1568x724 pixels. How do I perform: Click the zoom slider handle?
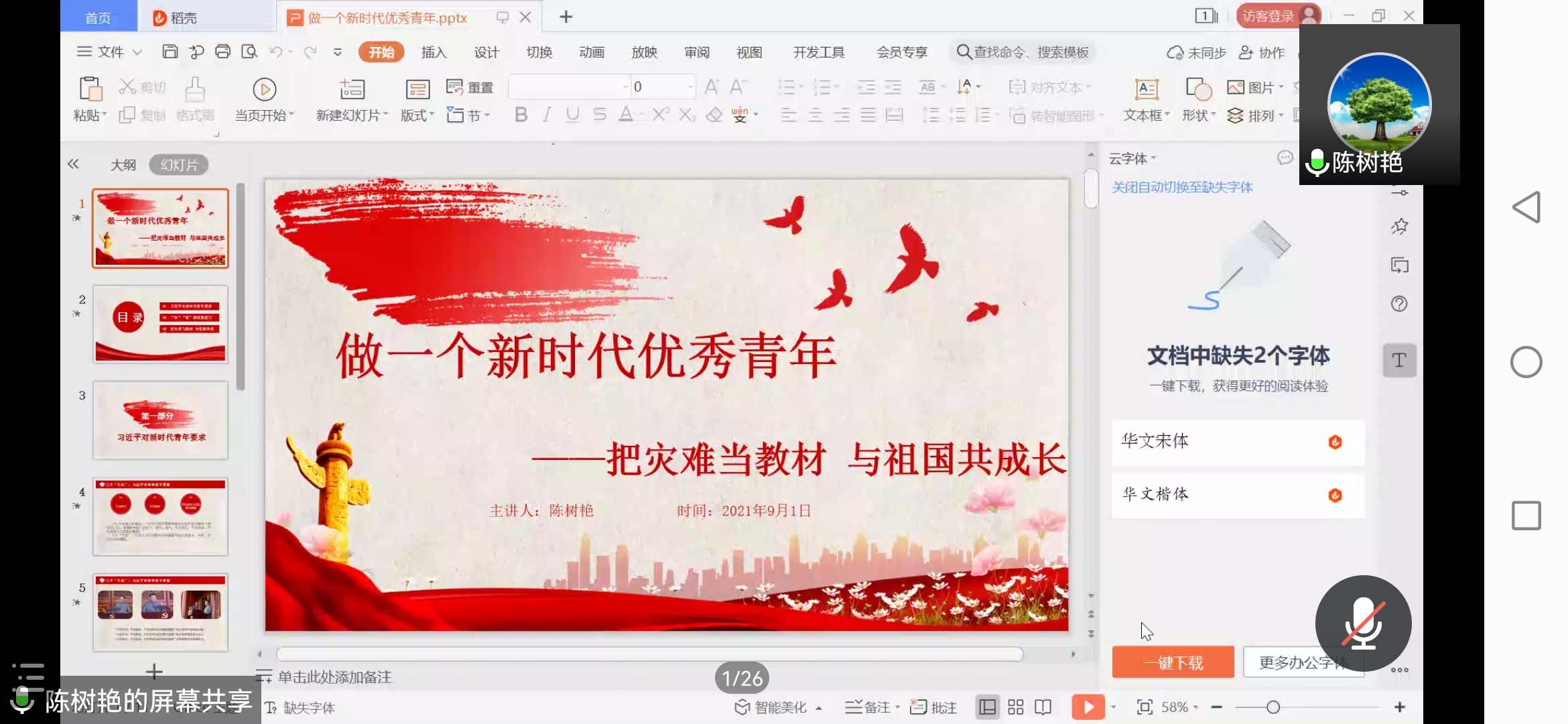pyautogui.click(x=1273, y=707)
